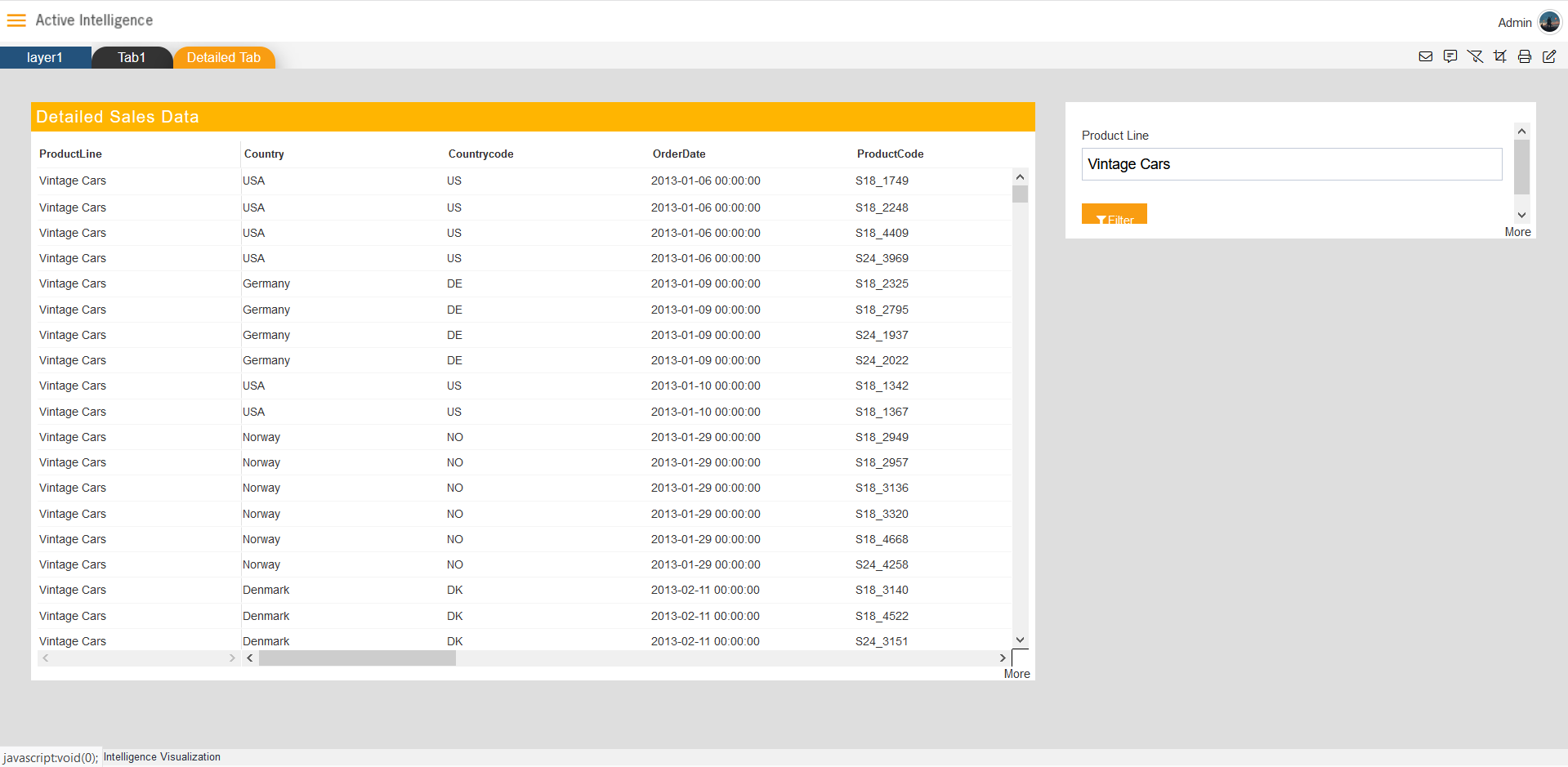
Task: Click left arrow of column scrollbar
Action: pos(250,658)
